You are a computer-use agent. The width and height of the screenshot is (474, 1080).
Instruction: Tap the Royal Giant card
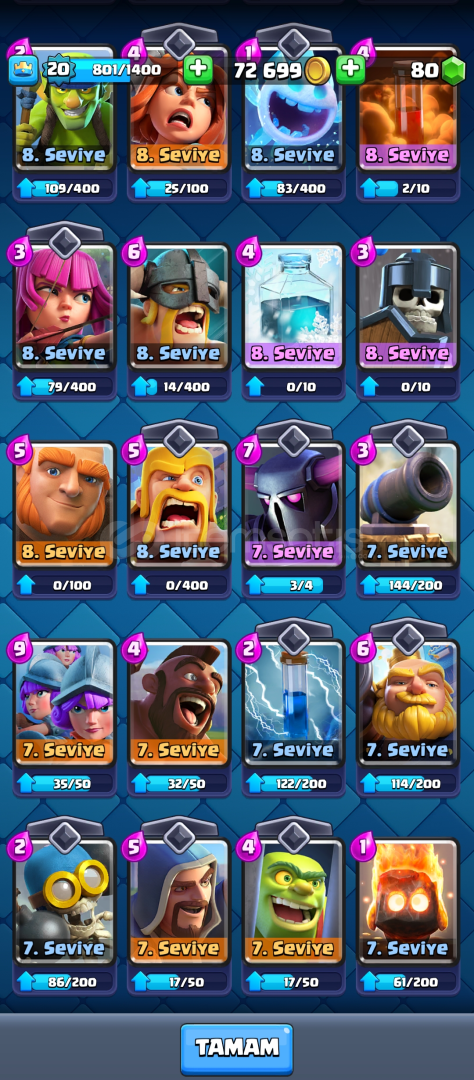point(408,704)
